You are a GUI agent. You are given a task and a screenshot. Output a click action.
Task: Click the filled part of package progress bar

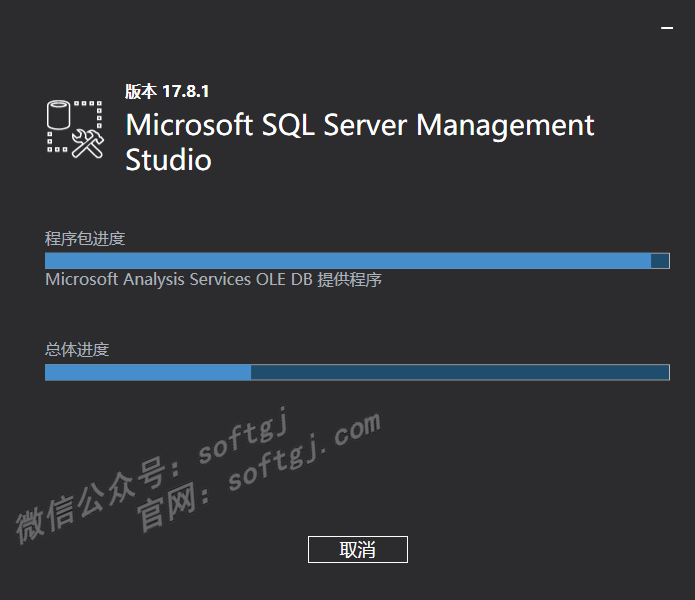pyautogui.click(x=340, y=261)
